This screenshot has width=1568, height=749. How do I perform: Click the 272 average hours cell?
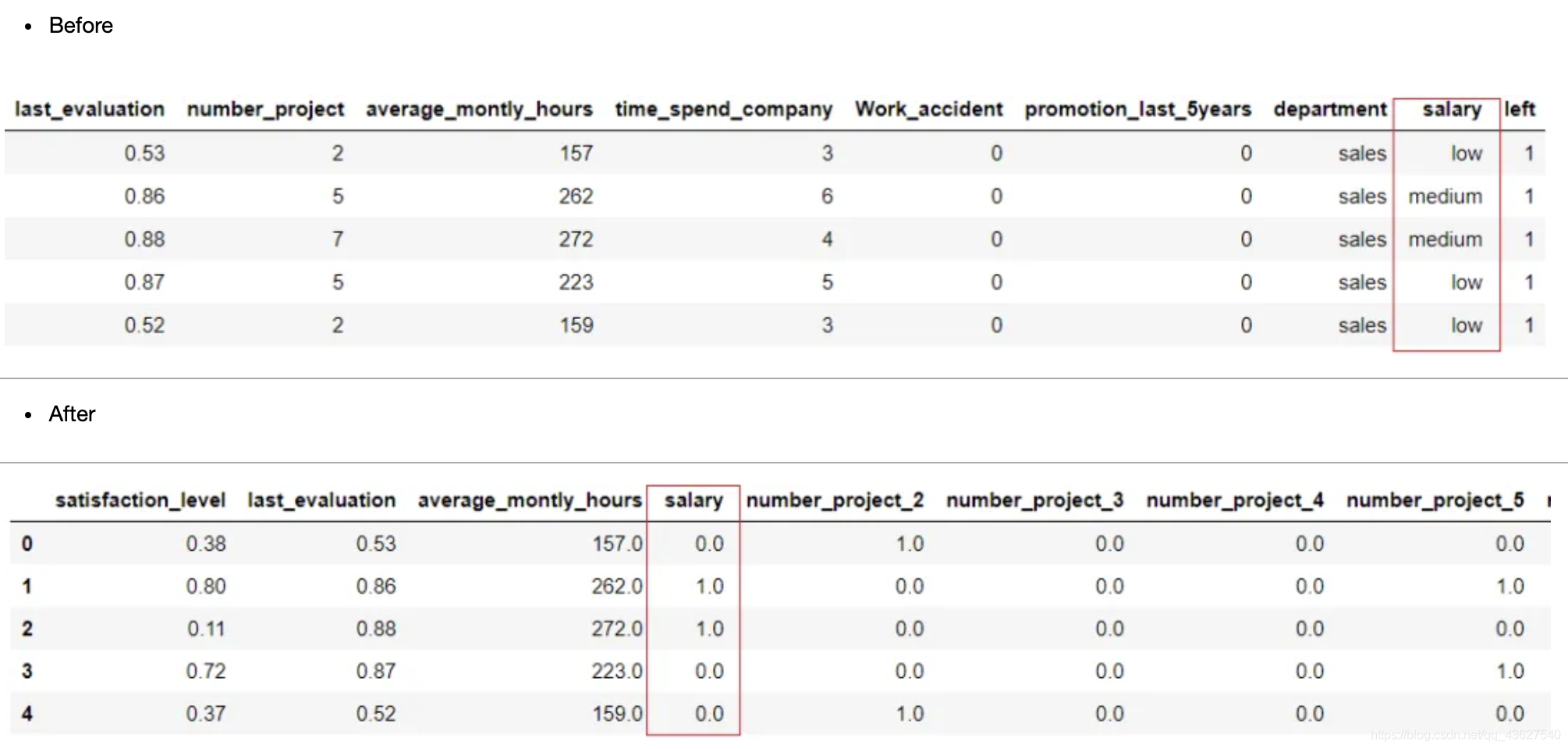(x=576, y=239)
